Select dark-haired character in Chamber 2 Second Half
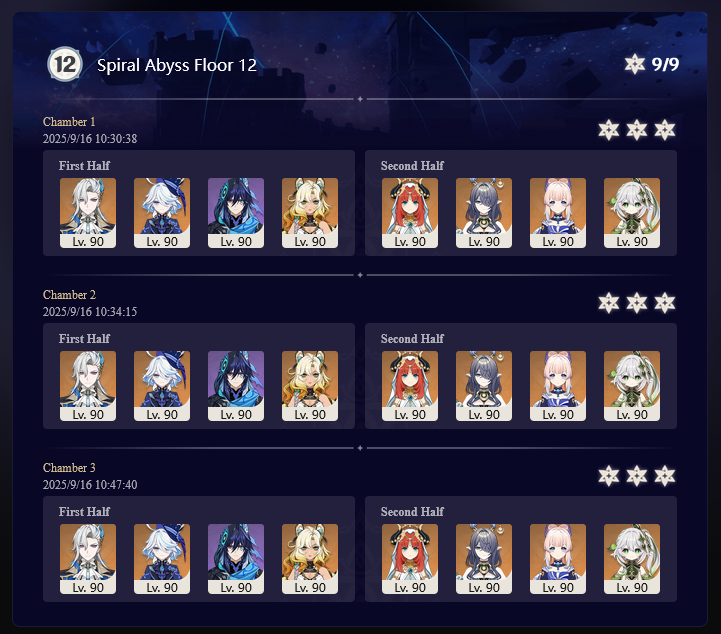 click(484, 386)
